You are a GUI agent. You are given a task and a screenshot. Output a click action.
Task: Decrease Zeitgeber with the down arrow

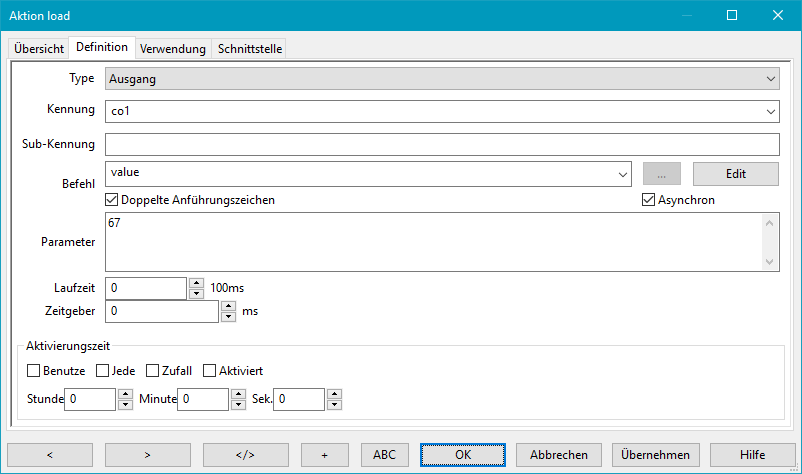[x=228, y=317]
